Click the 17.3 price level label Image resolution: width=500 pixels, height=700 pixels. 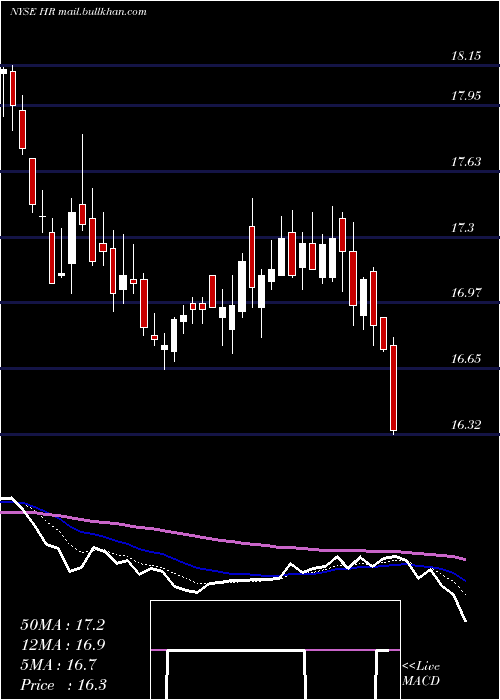pyautogui.click(x=462, y=228)
